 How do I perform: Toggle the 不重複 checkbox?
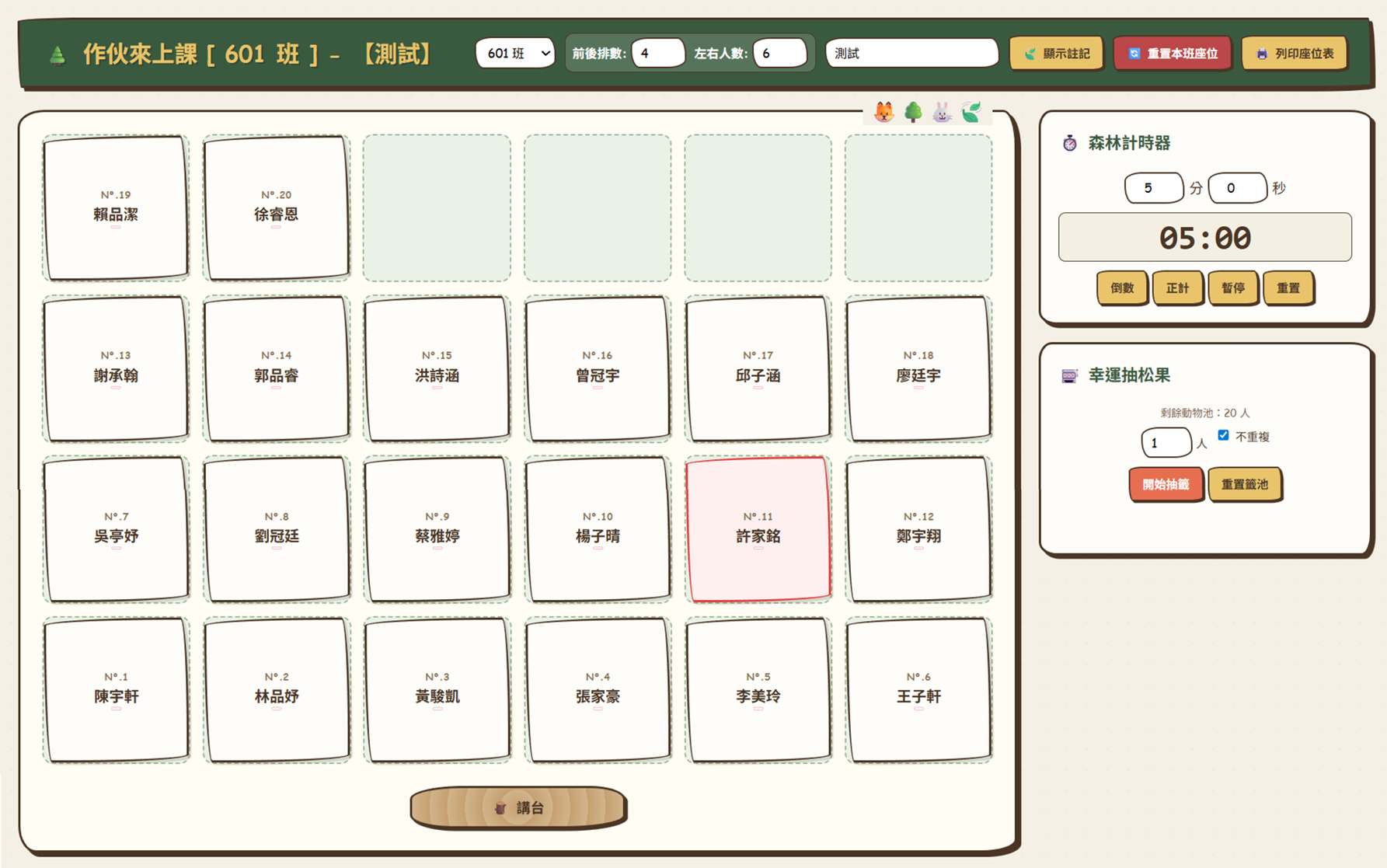pyautogui.click(x=1223, y=435)
